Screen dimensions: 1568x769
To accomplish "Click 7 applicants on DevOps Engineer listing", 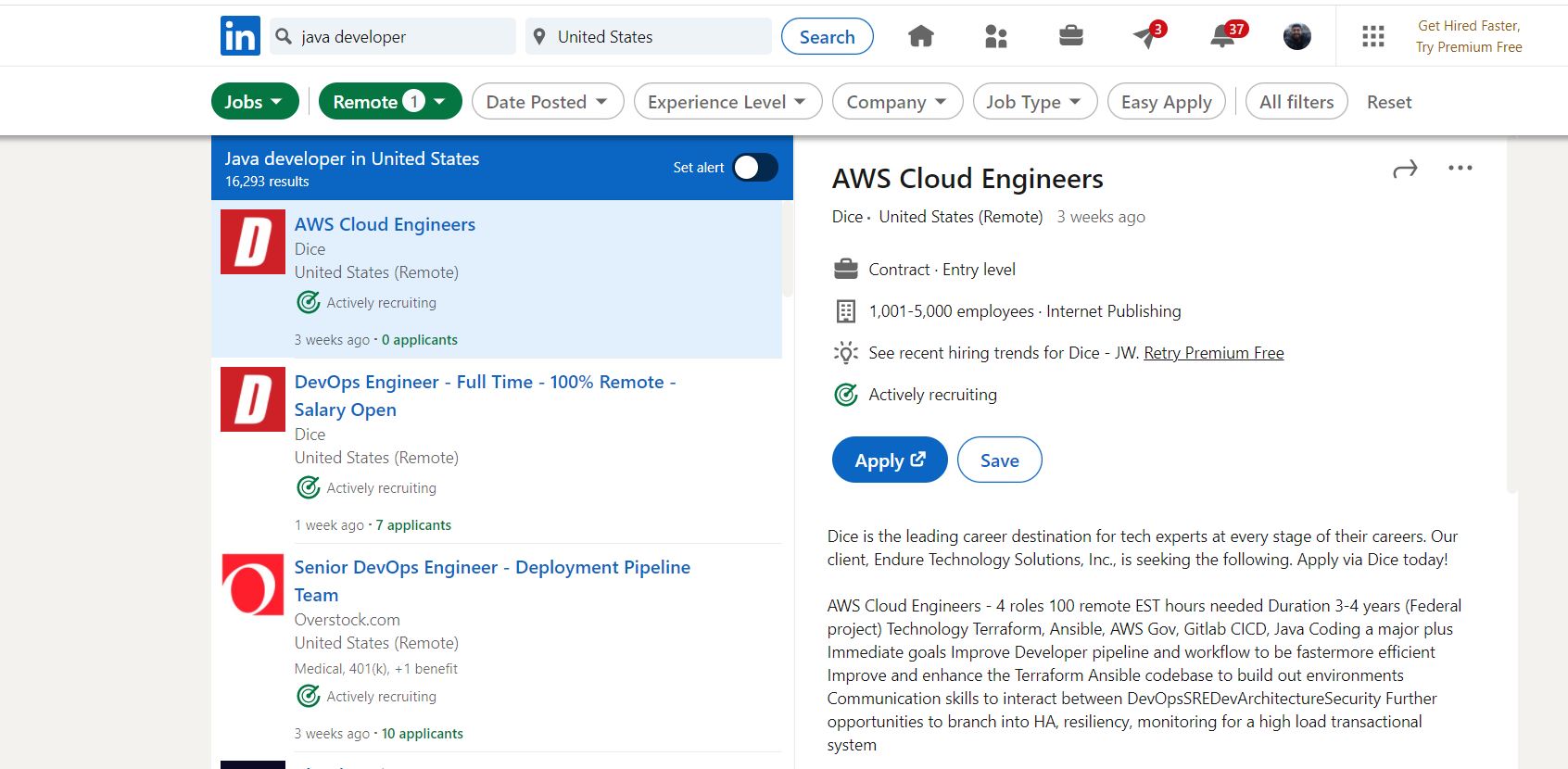I will (x=413, y=525).
